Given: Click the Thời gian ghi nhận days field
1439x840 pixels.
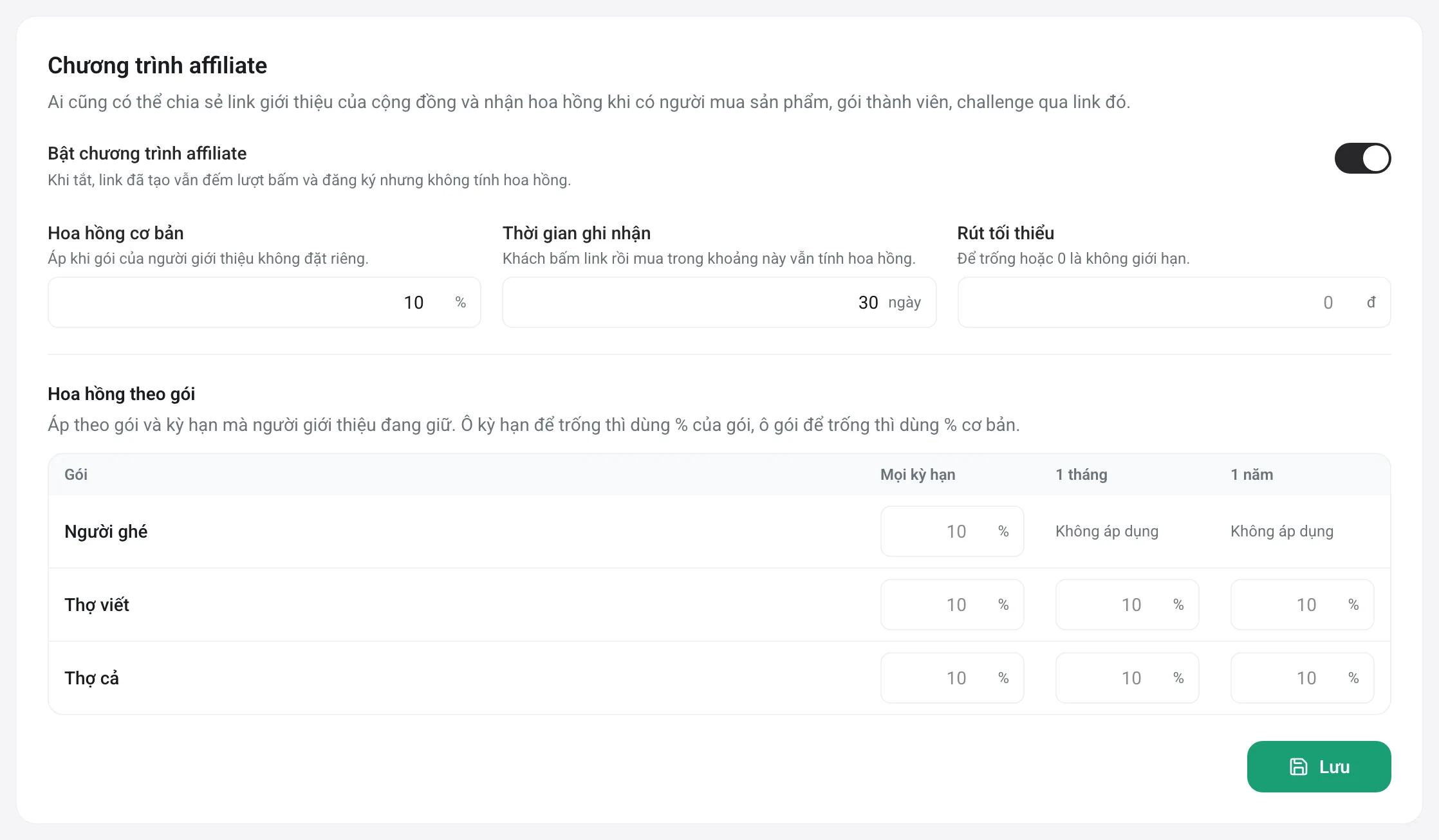Looking at the screenshot, I should click(719, 302).
